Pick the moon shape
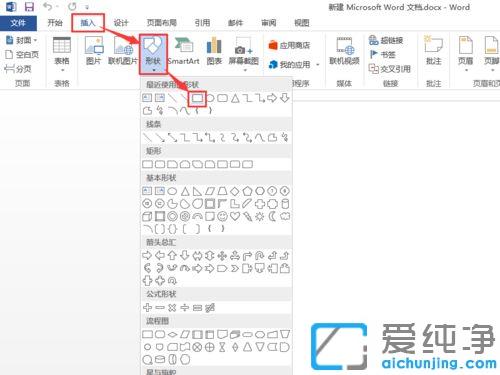Screen dimensions: 500x375 pos(272,216)
